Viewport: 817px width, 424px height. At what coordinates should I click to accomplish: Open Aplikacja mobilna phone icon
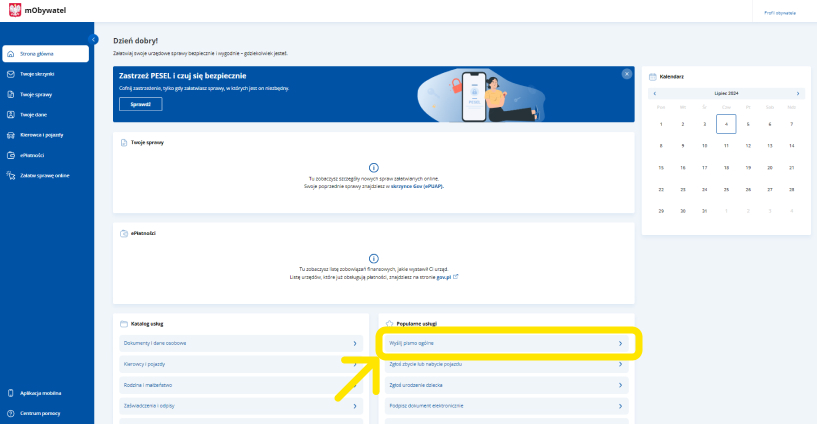pyautogui.click(x=10, y=393)
